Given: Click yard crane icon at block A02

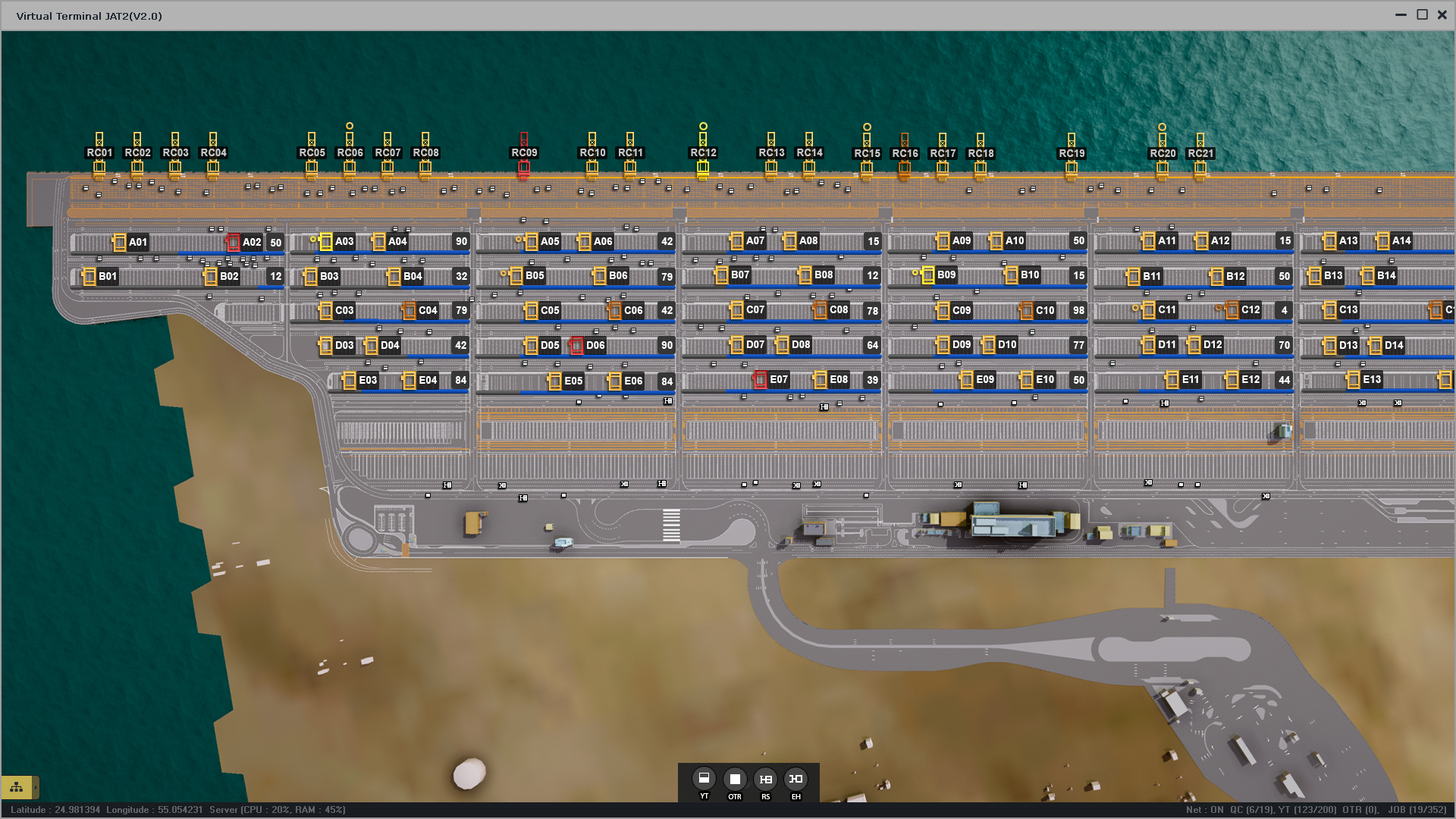Looking at the screenshot, I should tap(234, 243).
